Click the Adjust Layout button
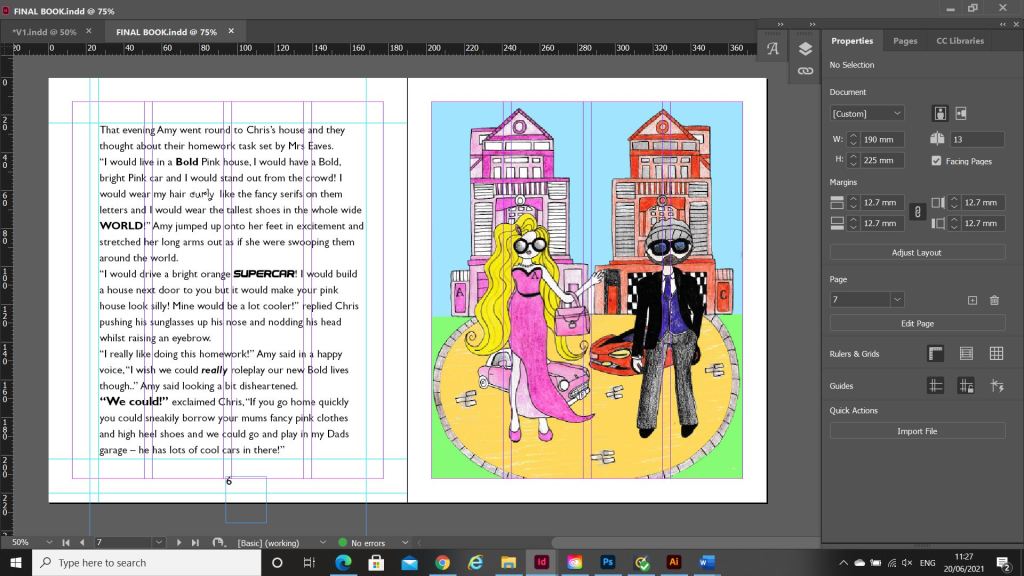 click(917, 253)
